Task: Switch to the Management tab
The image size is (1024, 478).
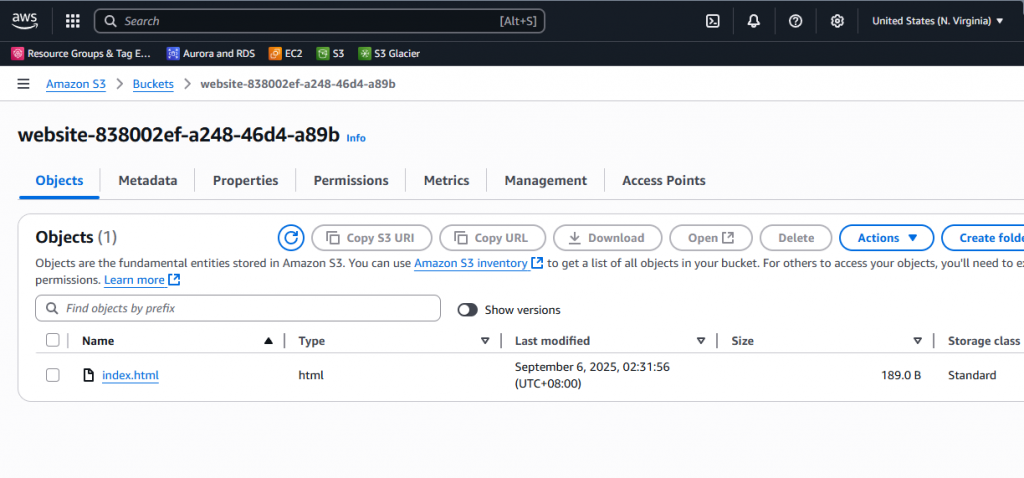Action: pyautogui.click(x=546, y=181)
